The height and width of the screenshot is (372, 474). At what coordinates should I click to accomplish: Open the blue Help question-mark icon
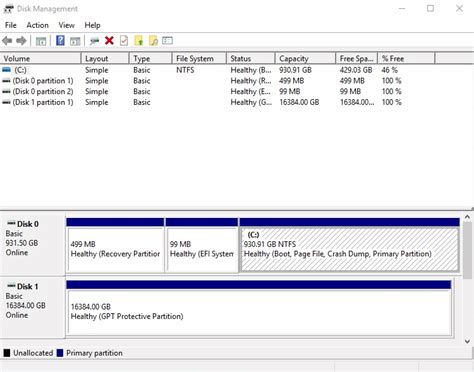(60, 41)
